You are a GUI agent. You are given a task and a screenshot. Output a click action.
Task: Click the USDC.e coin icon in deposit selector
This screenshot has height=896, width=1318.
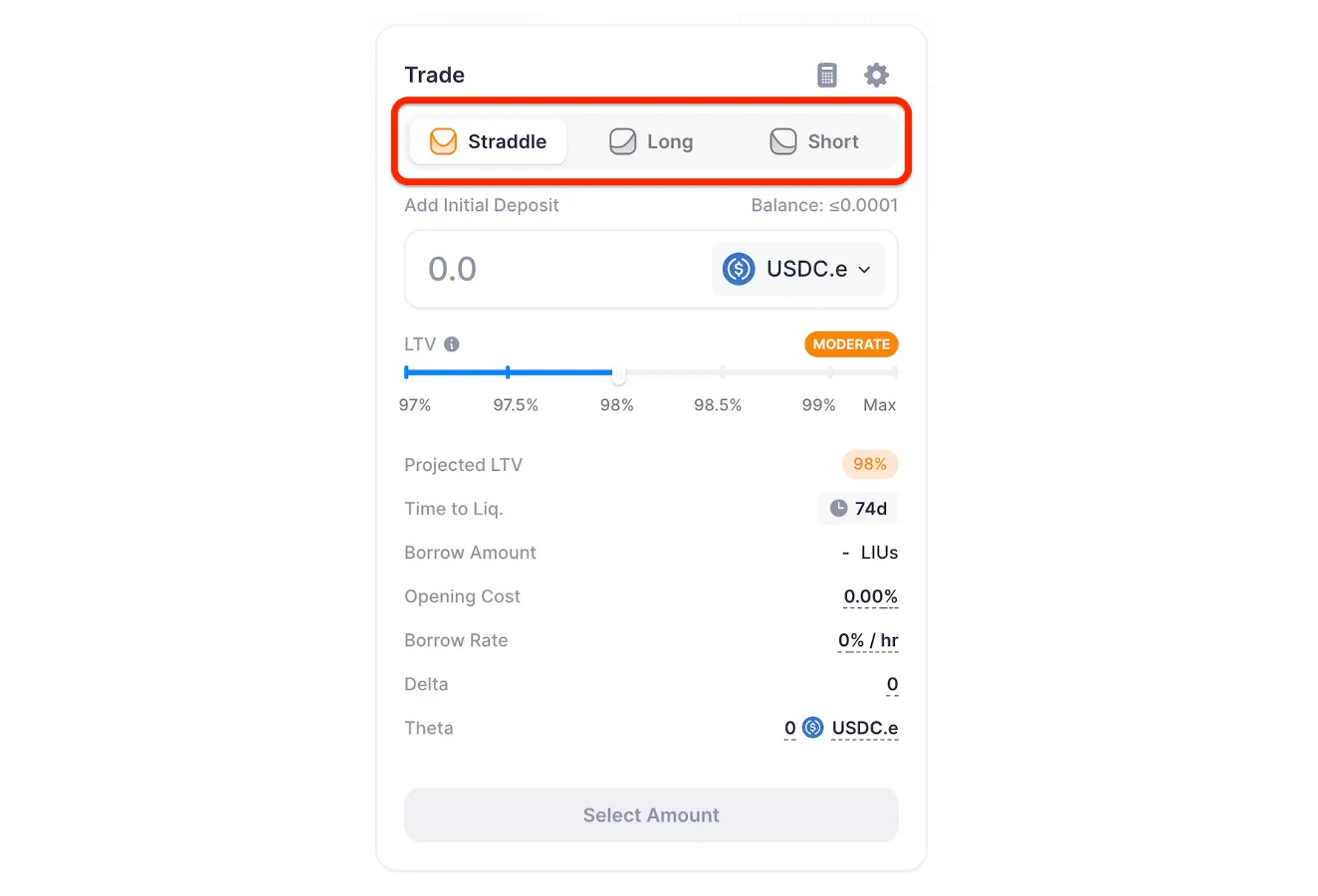tap(739, 269)
